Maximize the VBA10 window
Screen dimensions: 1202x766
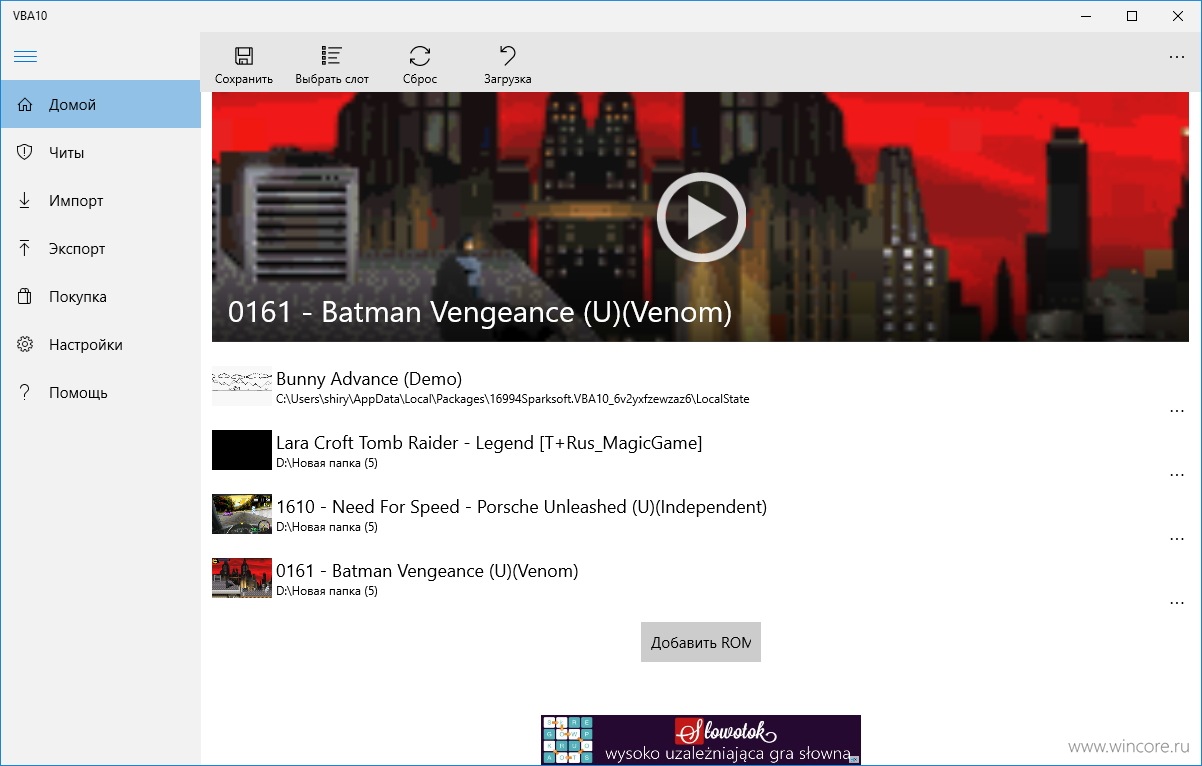tap(1132, 15)
